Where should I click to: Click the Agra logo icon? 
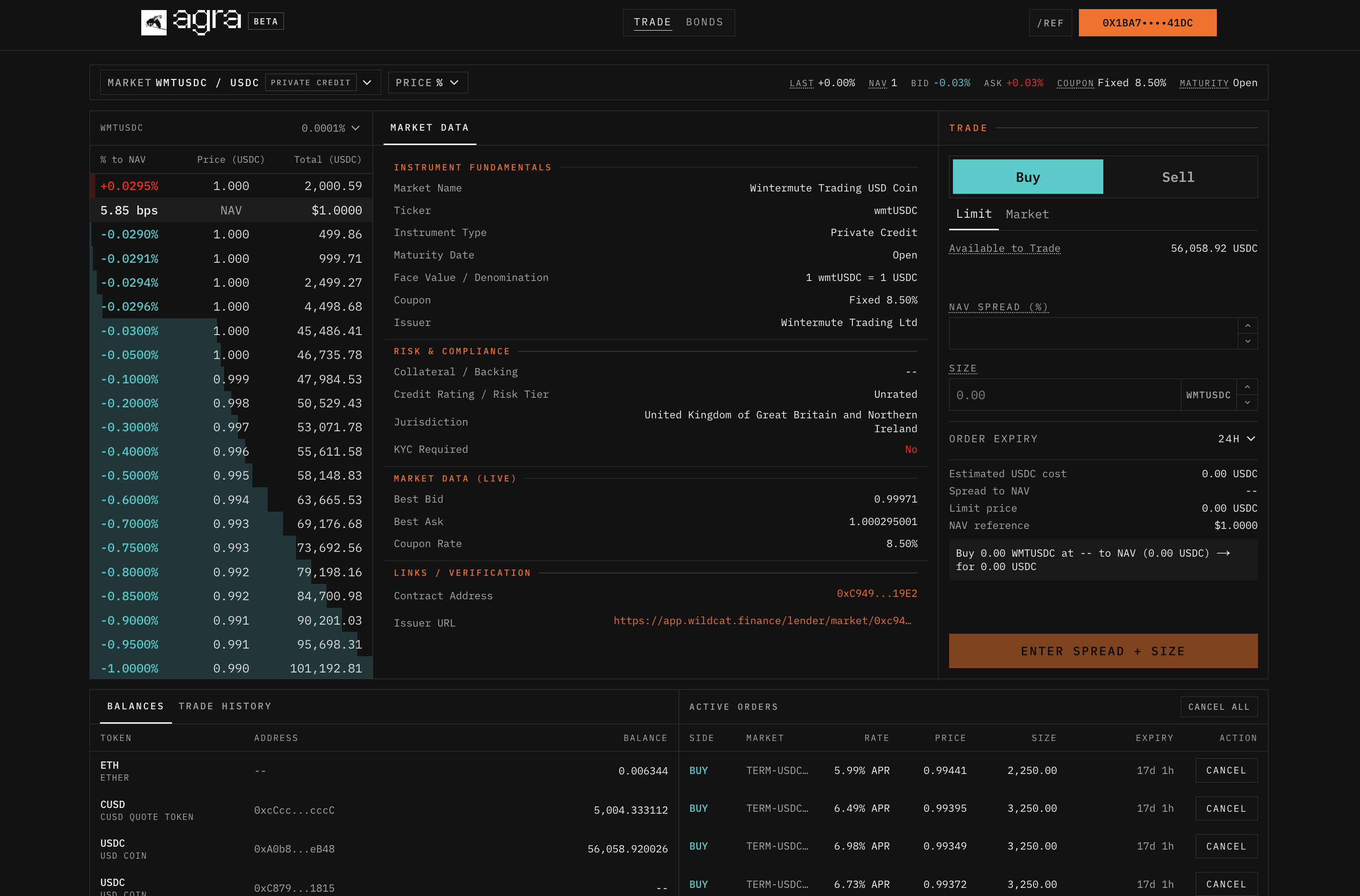pyautogui.click(x=154, y=23)
